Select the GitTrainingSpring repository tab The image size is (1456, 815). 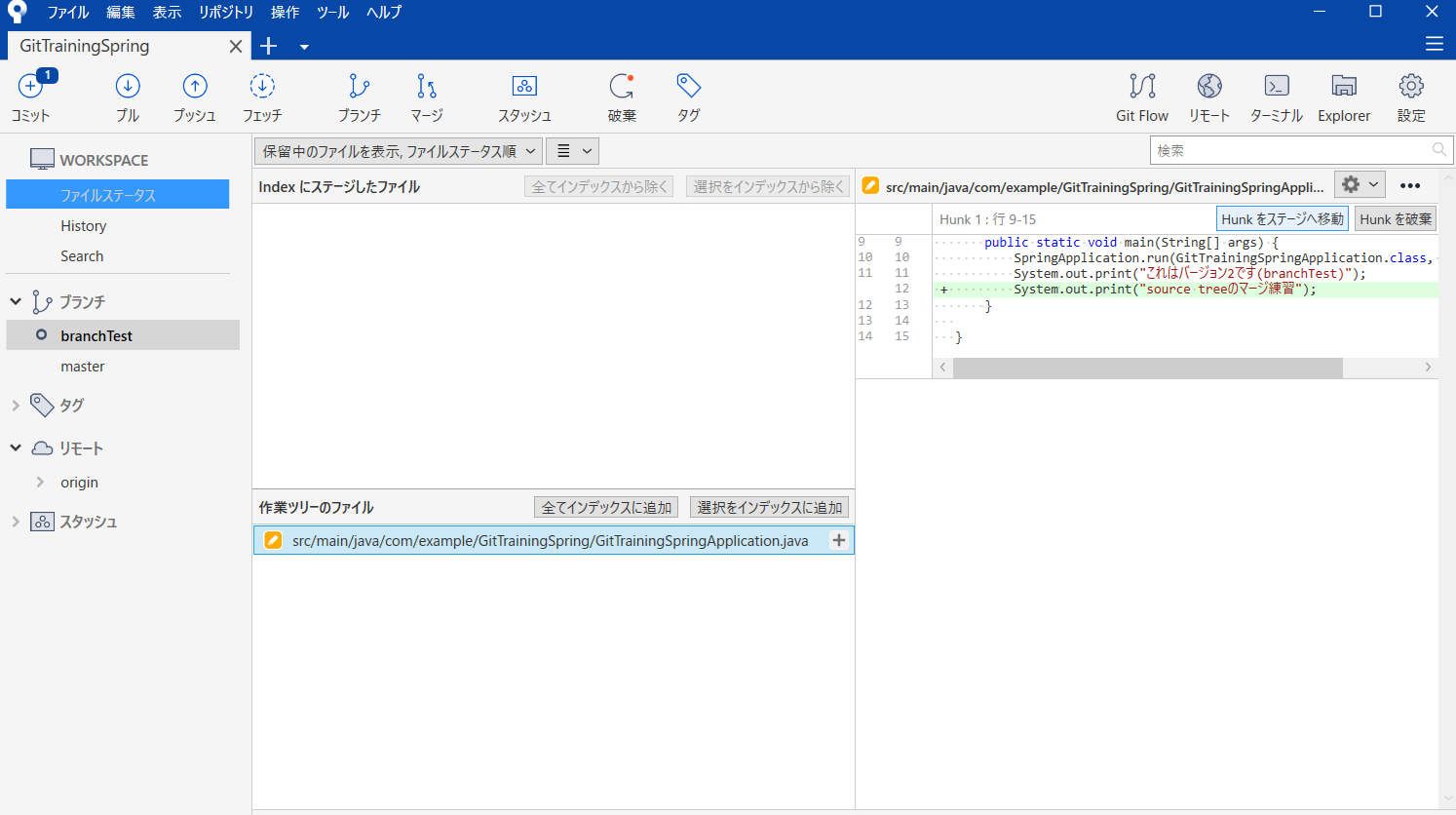point(85,46)
